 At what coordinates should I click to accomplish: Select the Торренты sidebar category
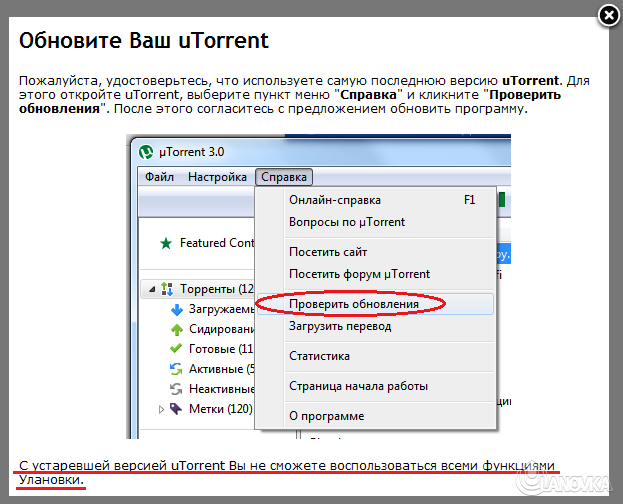click(x=217, y=289)
